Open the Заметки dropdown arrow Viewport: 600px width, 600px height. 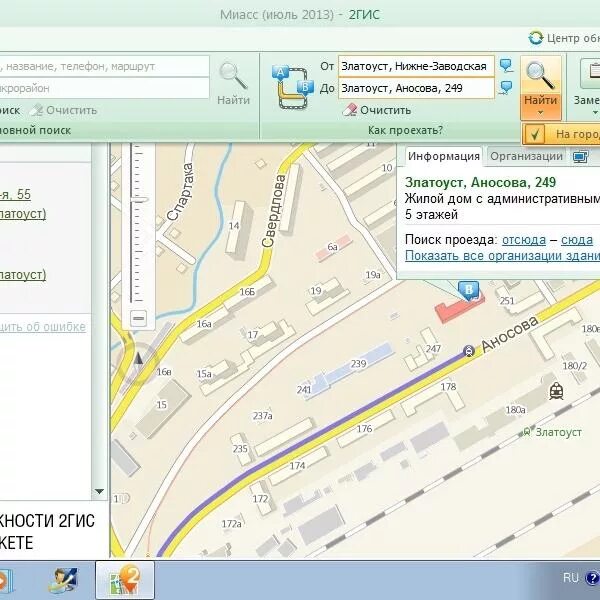coord(595,112)
